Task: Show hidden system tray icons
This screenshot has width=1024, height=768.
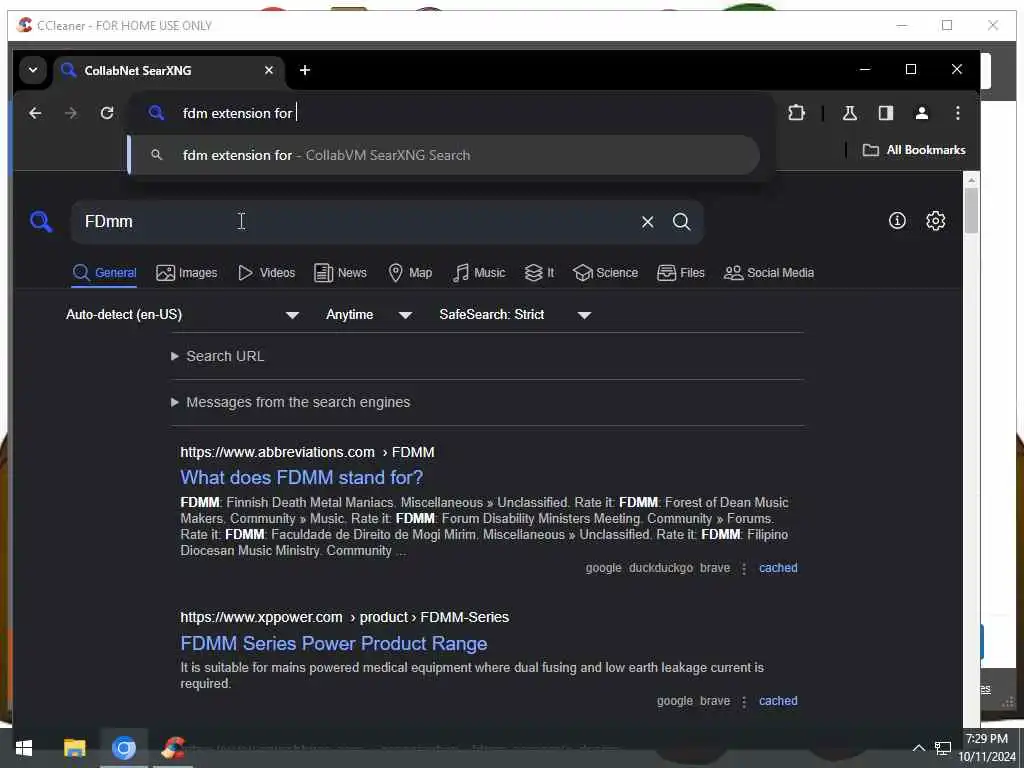Action: 918,748
